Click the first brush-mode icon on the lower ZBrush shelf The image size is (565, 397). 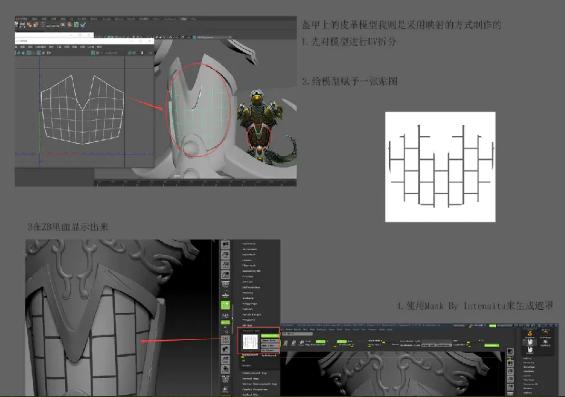click(285, 343)
